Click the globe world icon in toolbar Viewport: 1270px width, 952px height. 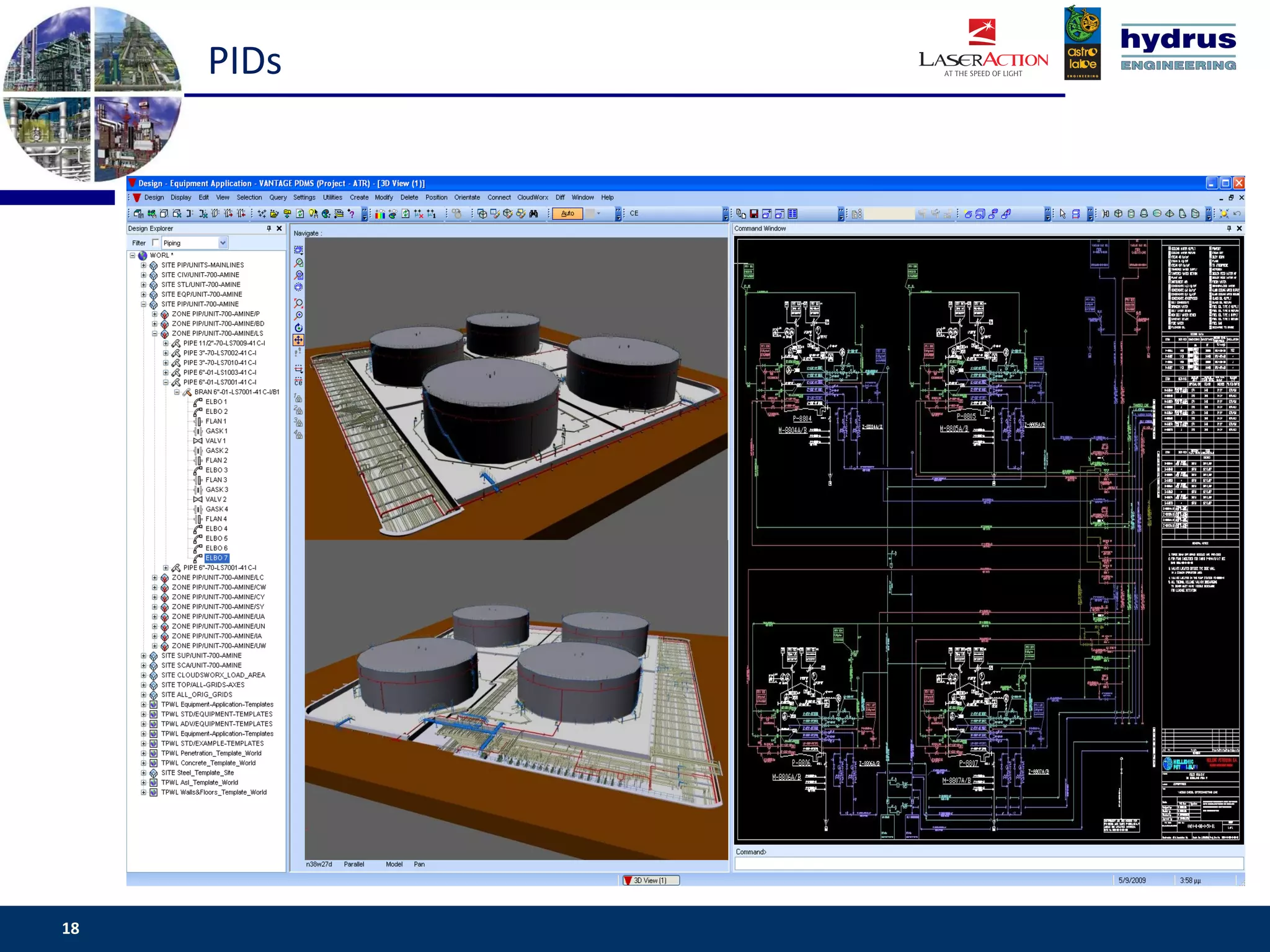click(x=326, y=214)
